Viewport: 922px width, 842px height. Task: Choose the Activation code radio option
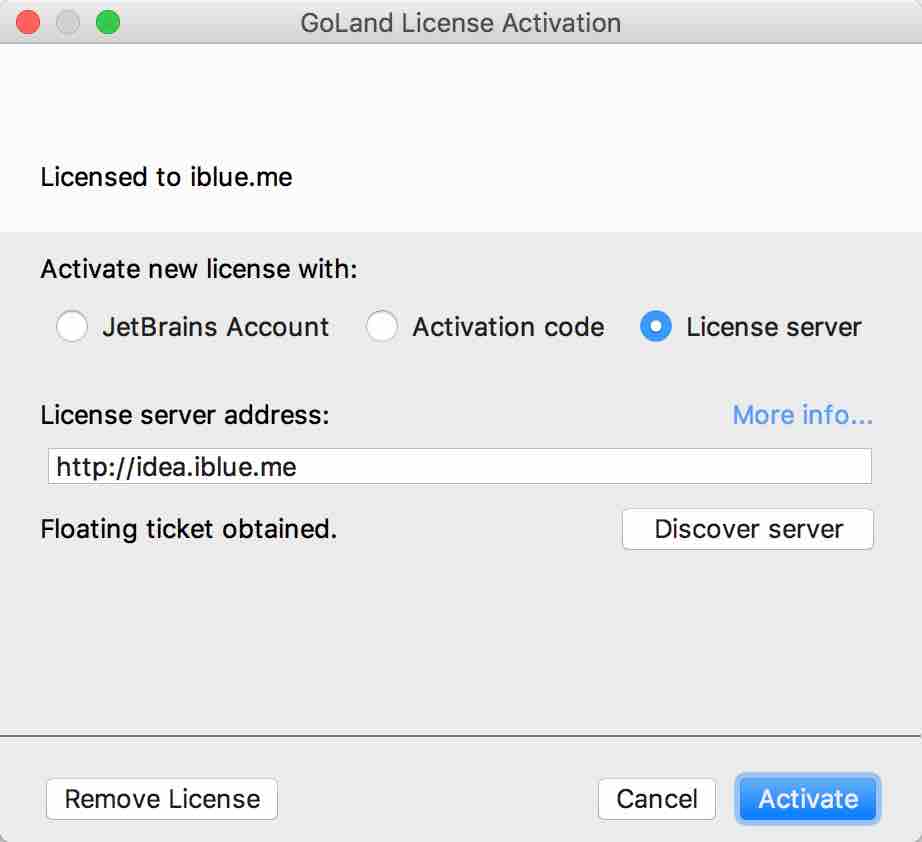[x=382, y=326]
